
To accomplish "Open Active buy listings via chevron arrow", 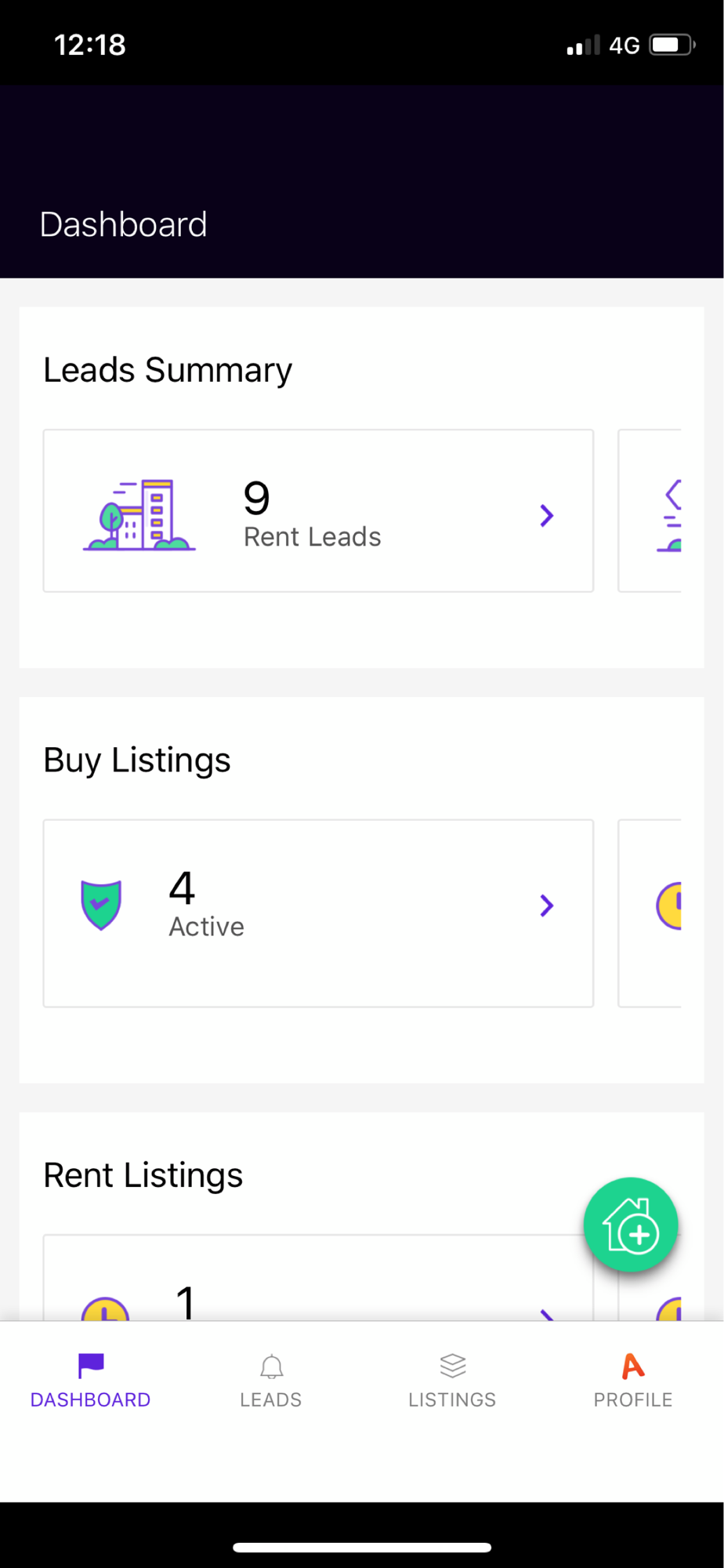I will tap(547, 906).
